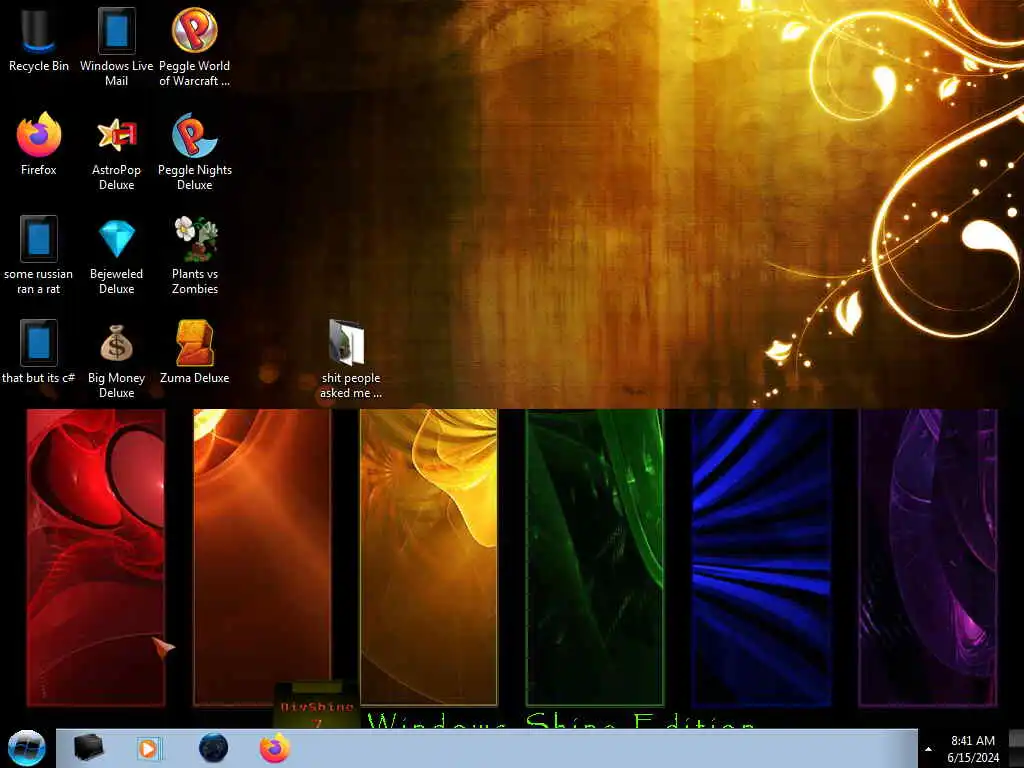Click the 6/15/2024 date in tray
The image size is (1024, 768).
coord(972,758)
